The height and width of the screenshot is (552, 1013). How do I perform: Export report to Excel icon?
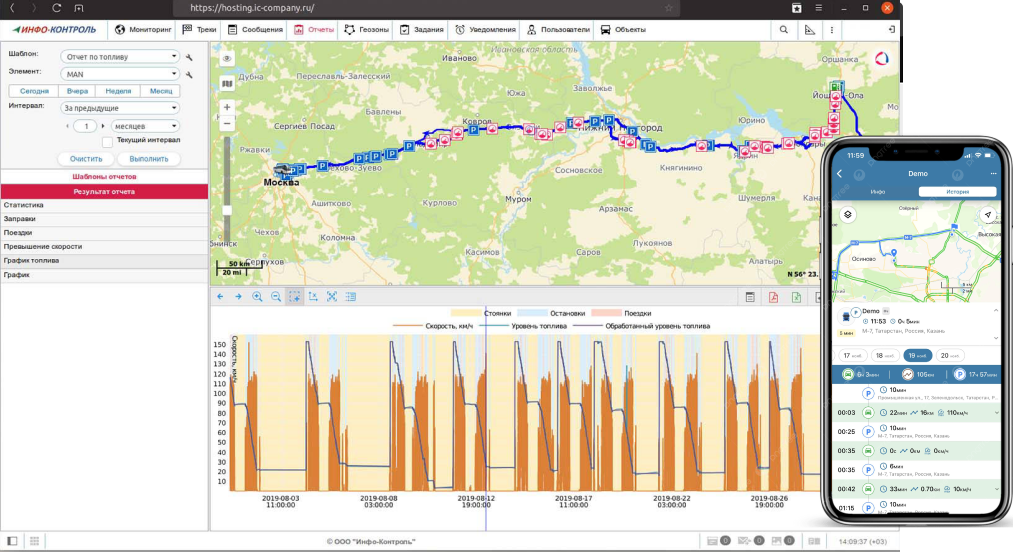click(x=797, y=297)
